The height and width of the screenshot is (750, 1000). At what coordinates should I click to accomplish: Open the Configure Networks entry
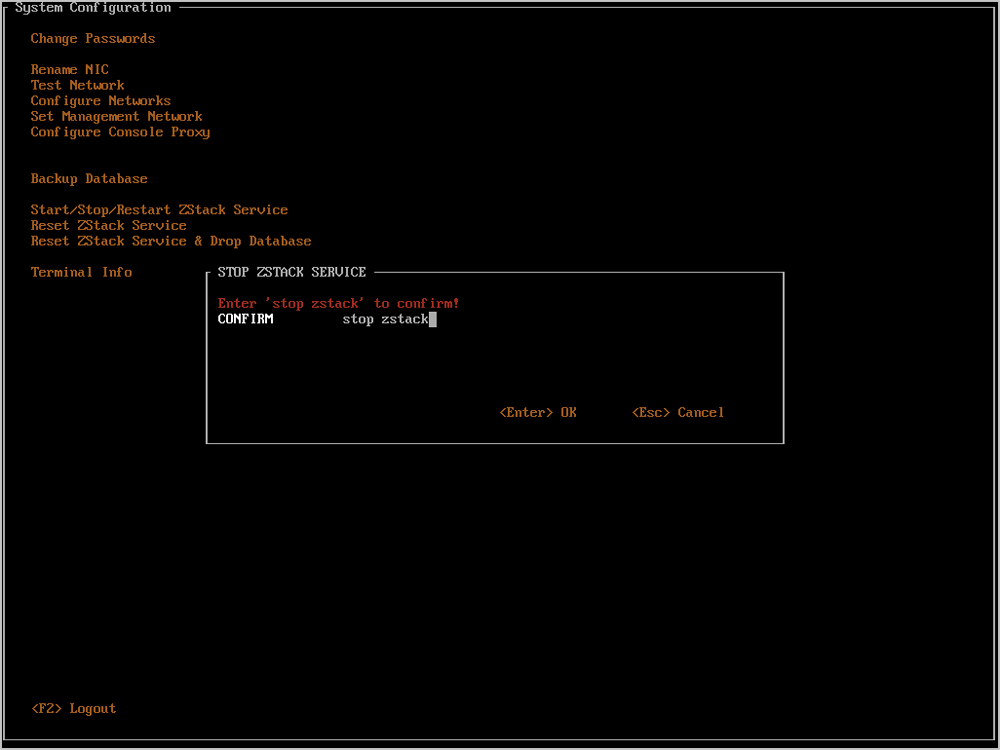click(x=101, y=101)
